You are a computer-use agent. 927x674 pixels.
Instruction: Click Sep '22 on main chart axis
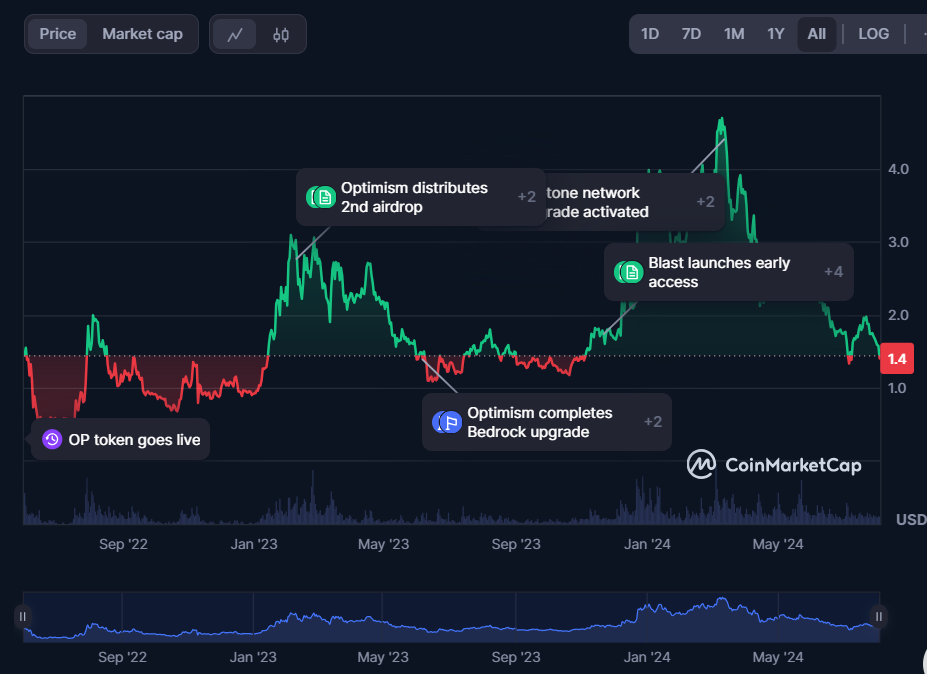(123, 545)
